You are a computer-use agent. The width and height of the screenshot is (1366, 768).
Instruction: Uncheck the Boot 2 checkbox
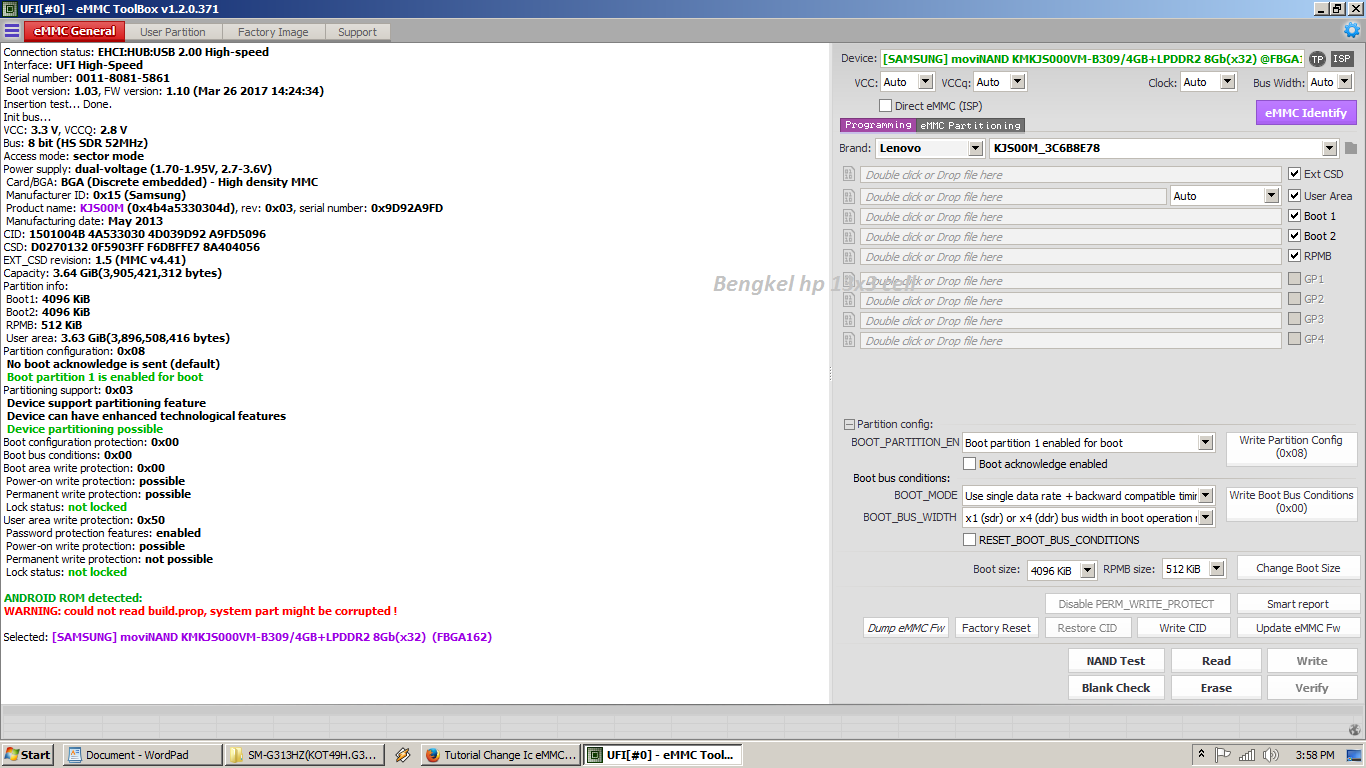coord(1295,236)
